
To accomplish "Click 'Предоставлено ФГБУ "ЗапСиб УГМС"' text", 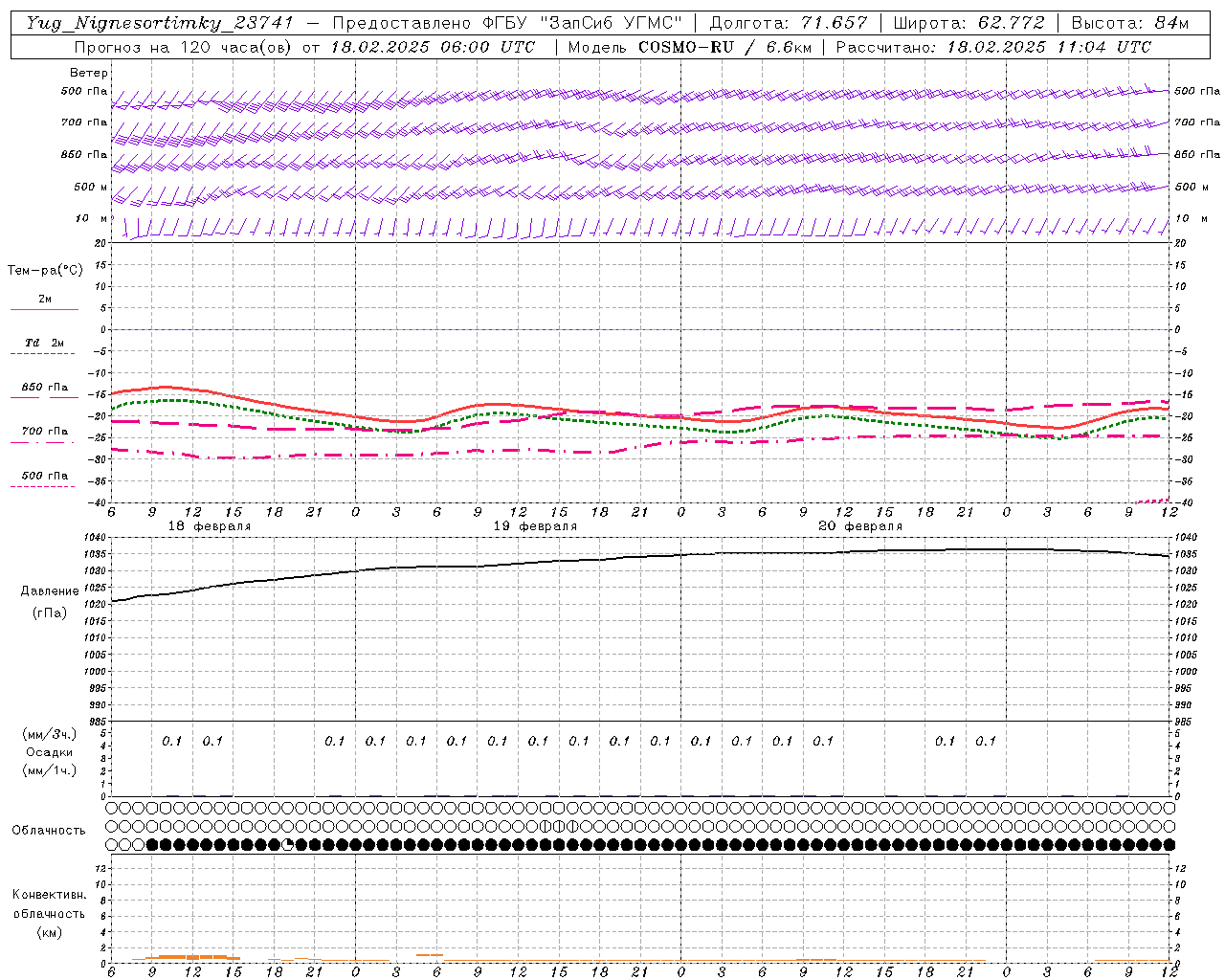I will click(x=506, y=23).
